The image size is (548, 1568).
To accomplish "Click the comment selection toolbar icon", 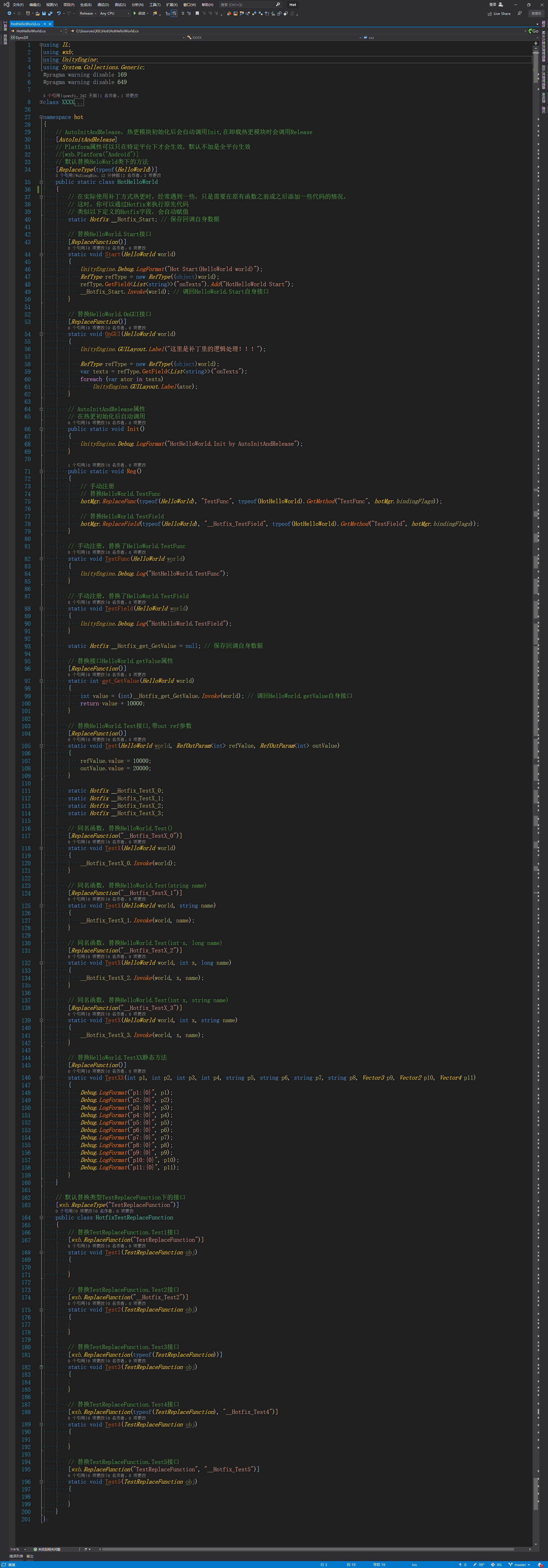I will (184, 13).
